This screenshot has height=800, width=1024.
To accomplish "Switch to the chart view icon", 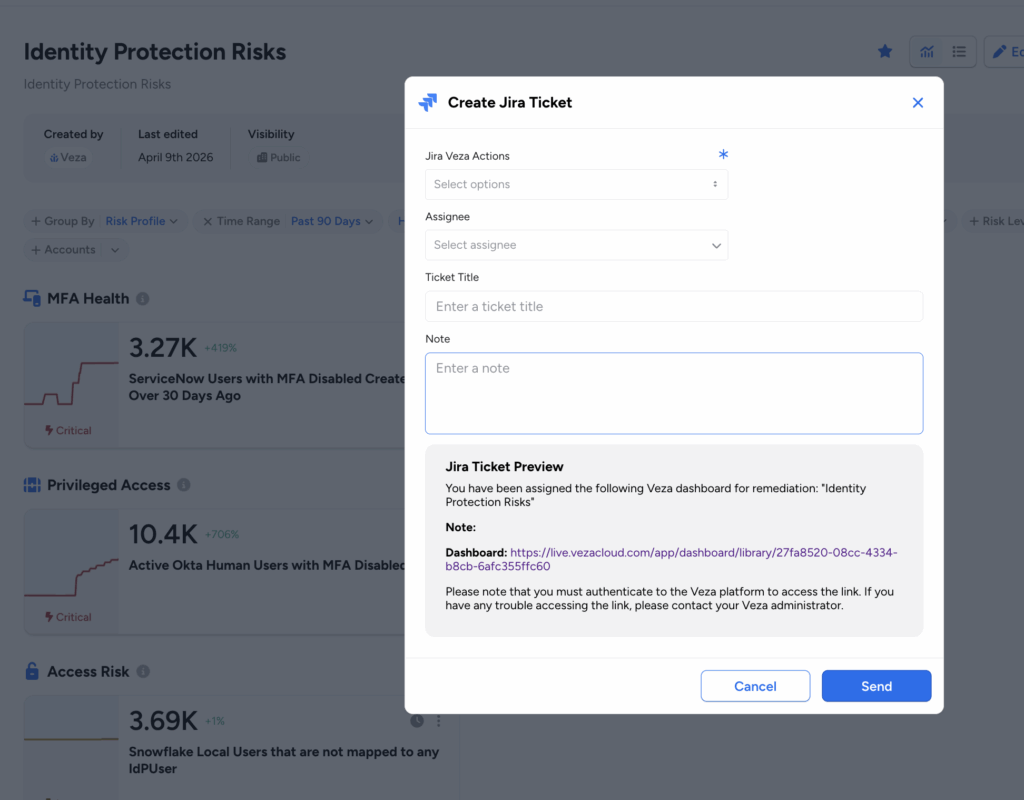I will tap(927, 52).
